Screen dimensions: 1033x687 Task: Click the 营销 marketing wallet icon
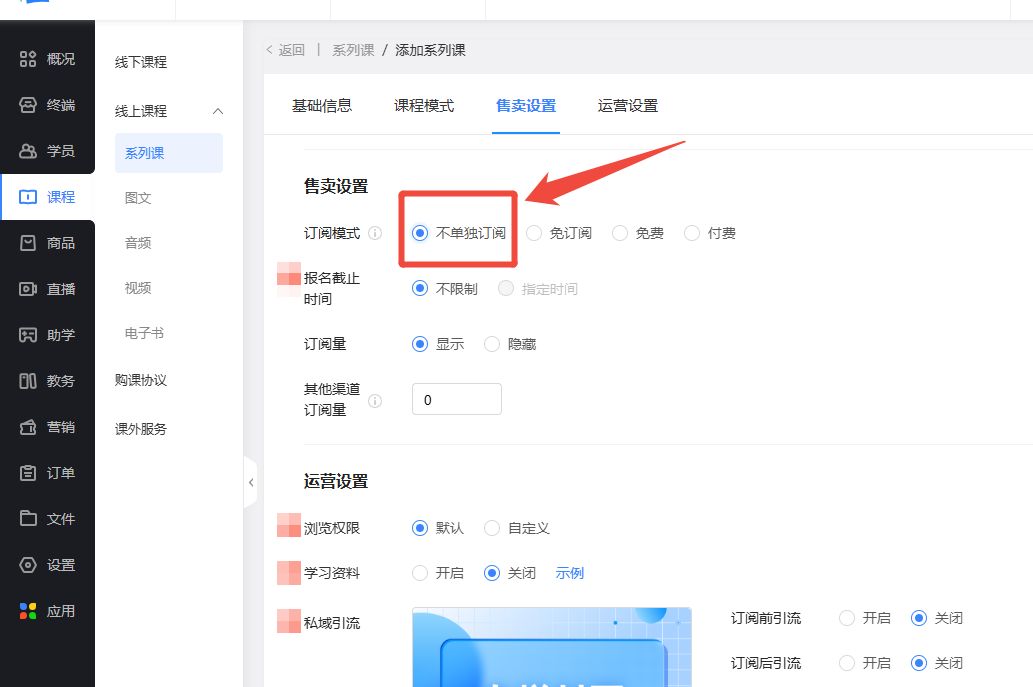(x=28, y=427)
